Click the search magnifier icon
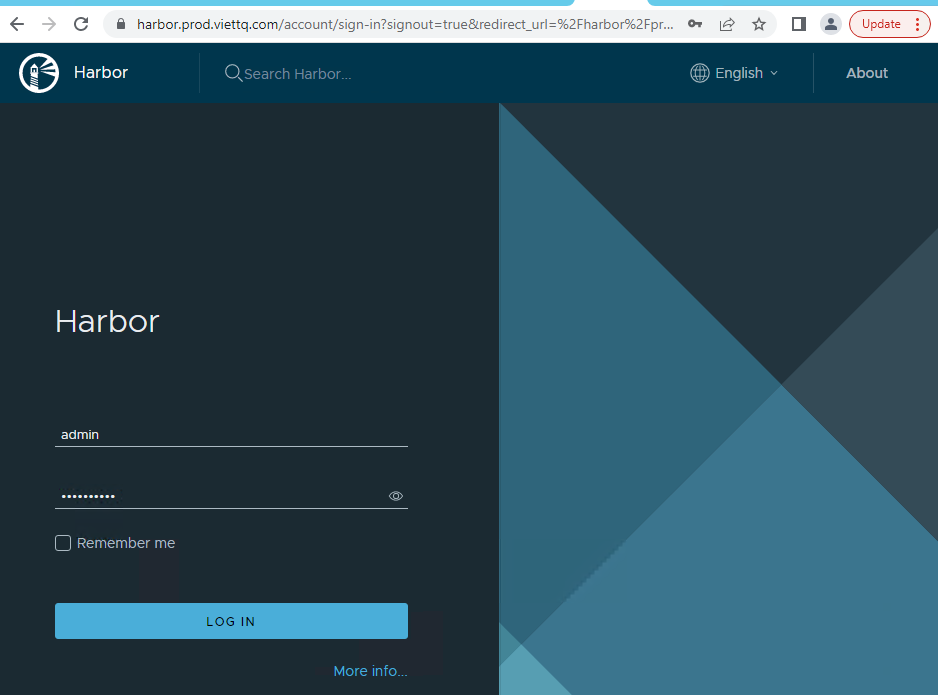Image resolution: width=938 pixels, height=695 pixels. (x=233, y=73)
